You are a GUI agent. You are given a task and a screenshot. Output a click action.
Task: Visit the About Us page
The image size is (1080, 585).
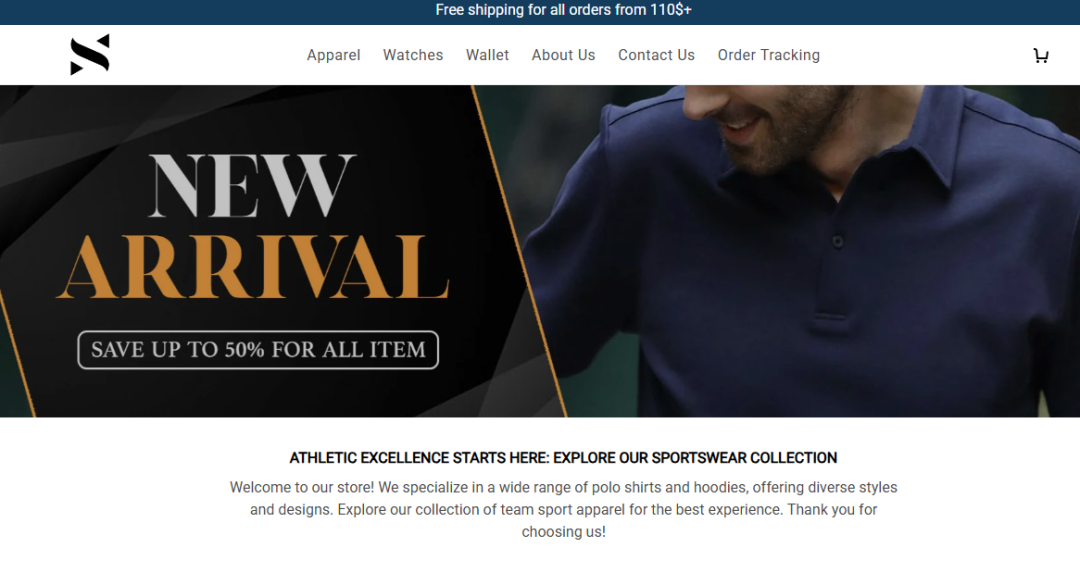pos(563,55)
